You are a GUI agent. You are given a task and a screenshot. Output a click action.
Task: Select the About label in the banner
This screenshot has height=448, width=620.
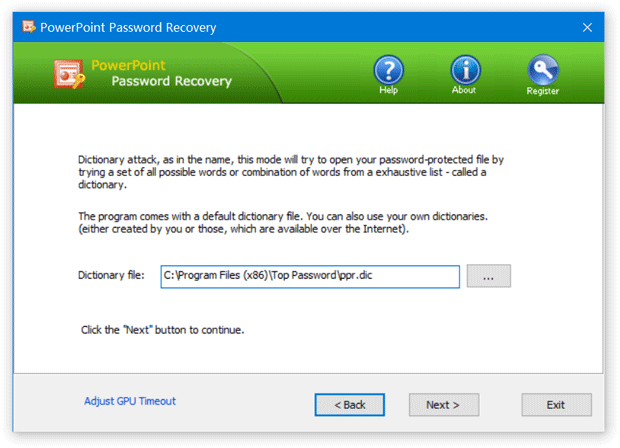coord(464,91)
